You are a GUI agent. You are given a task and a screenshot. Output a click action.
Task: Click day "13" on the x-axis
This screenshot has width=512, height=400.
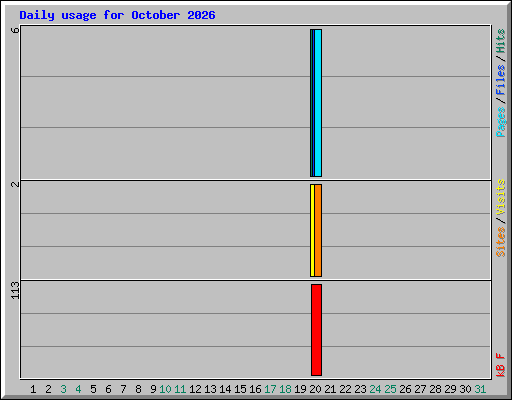click(x=210, y=389)
